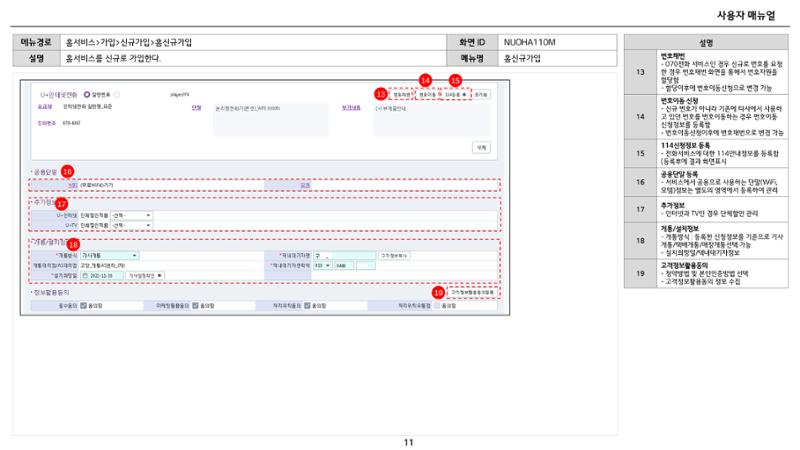800x450 pixels.
Task: Toggle the 필수동의 동의함 checkbox
Action: (84, 306)
